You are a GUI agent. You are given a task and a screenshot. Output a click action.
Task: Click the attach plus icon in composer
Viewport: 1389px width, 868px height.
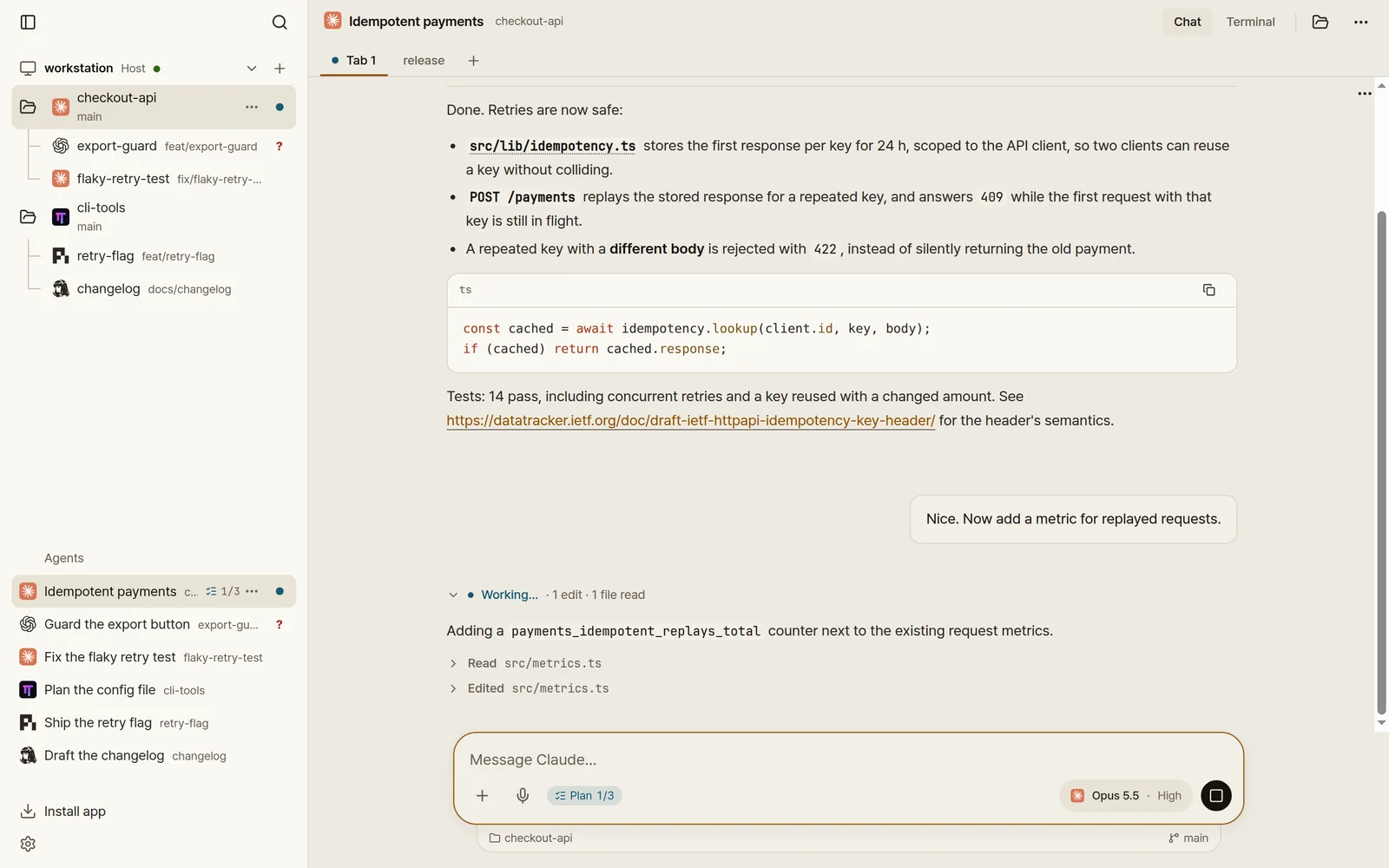tap(483, 796)
